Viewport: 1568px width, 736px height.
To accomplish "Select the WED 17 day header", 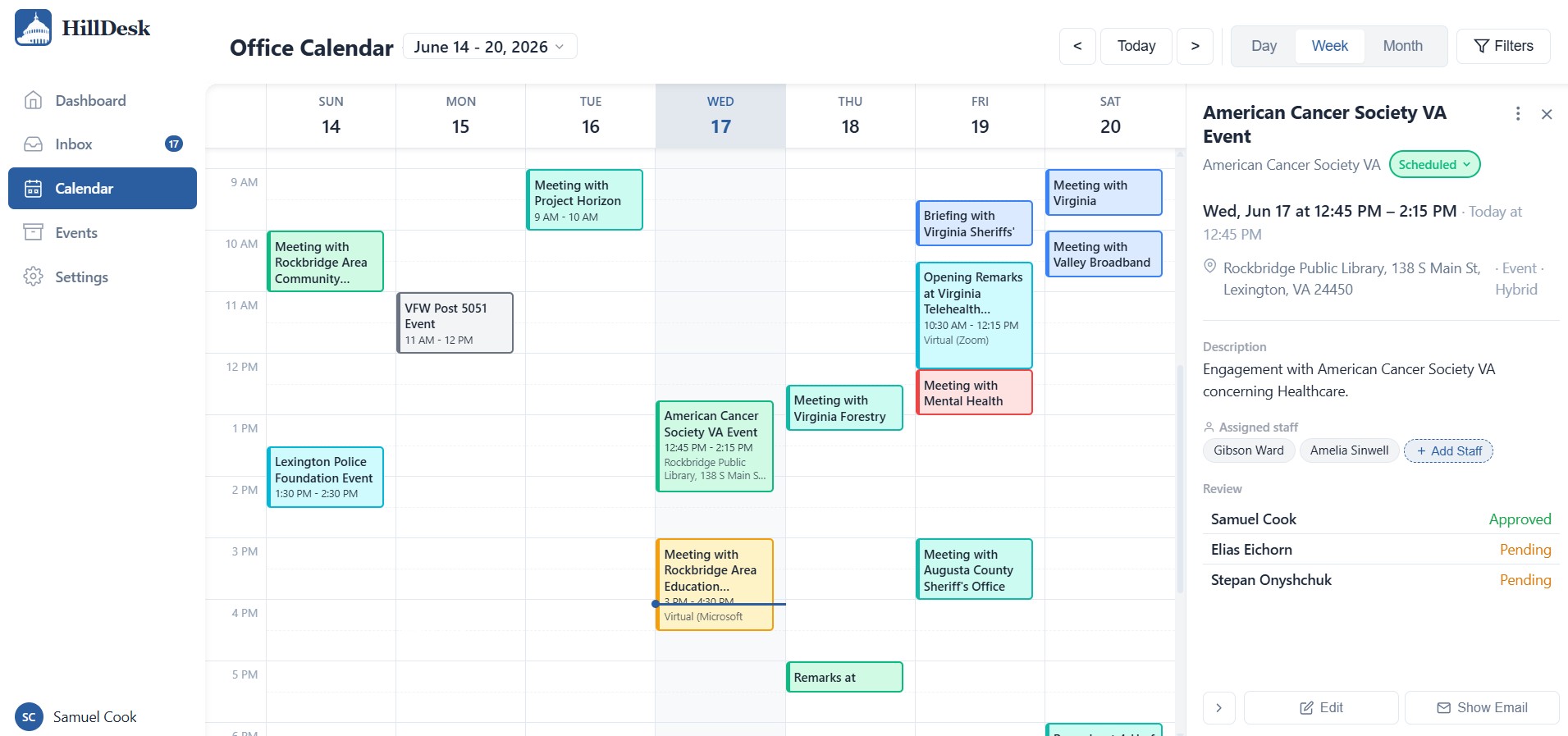I will [x=720, y=116].
